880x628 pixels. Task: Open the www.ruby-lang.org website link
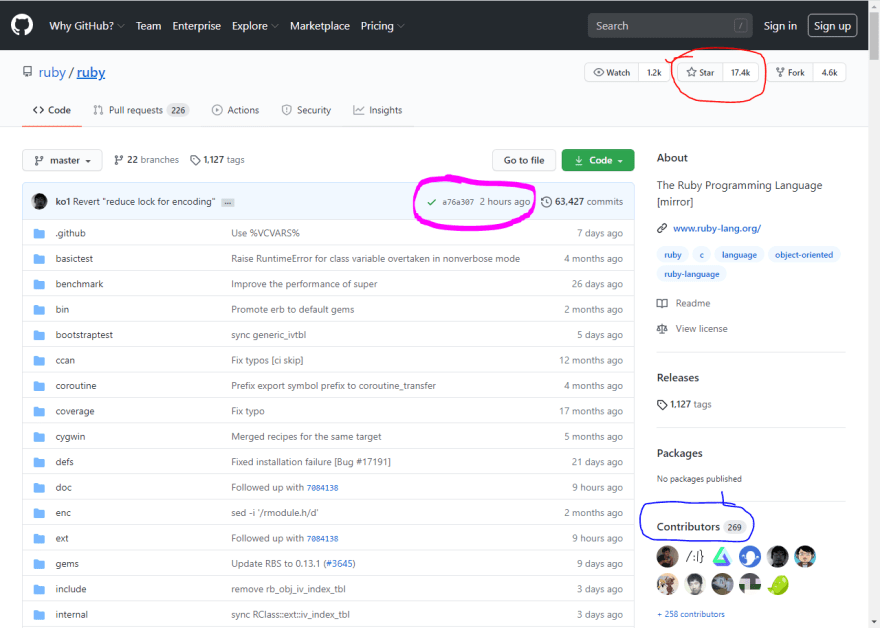tap(717, 228)
